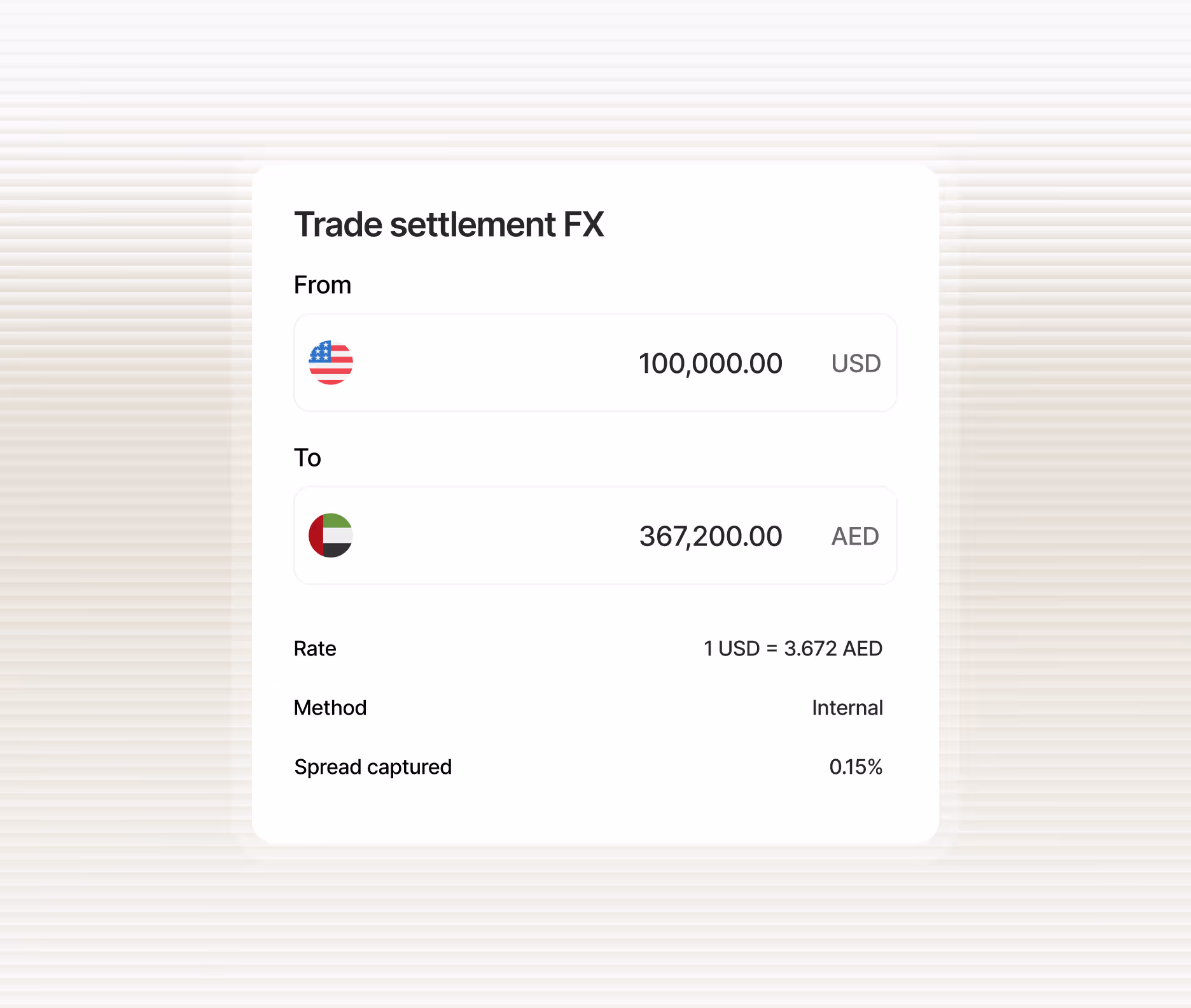
Task: Click the Internal method value
Action: pos(847,707)
